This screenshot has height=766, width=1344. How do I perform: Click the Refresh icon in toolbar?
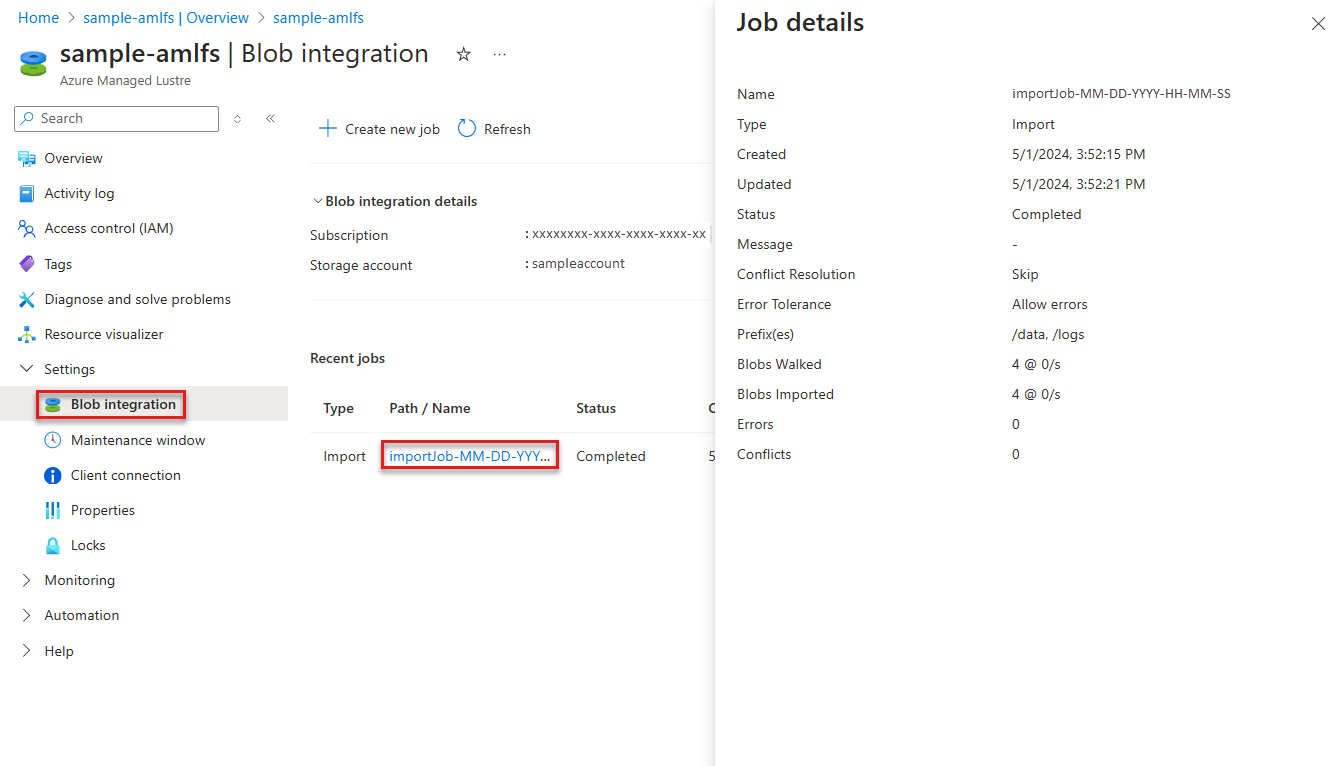click(467, 129)
